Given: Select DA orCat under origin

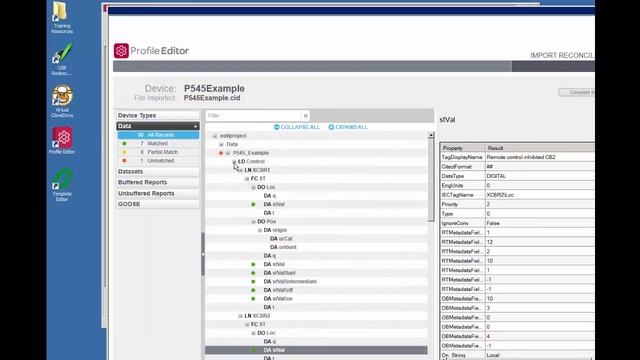Looking at the screenshot, I should pyautogui.click(x=282, y=238).
